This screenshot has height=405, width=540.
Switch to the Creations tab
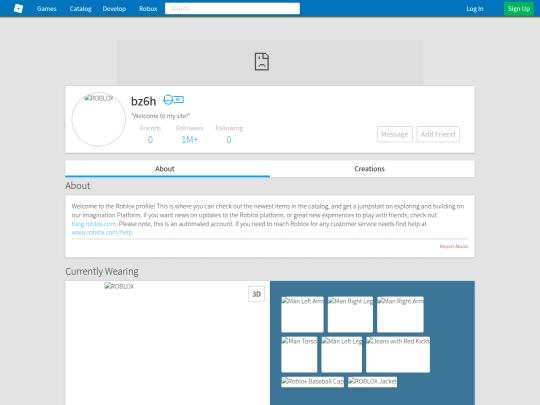pyautogui.click(x=372, y=169)
